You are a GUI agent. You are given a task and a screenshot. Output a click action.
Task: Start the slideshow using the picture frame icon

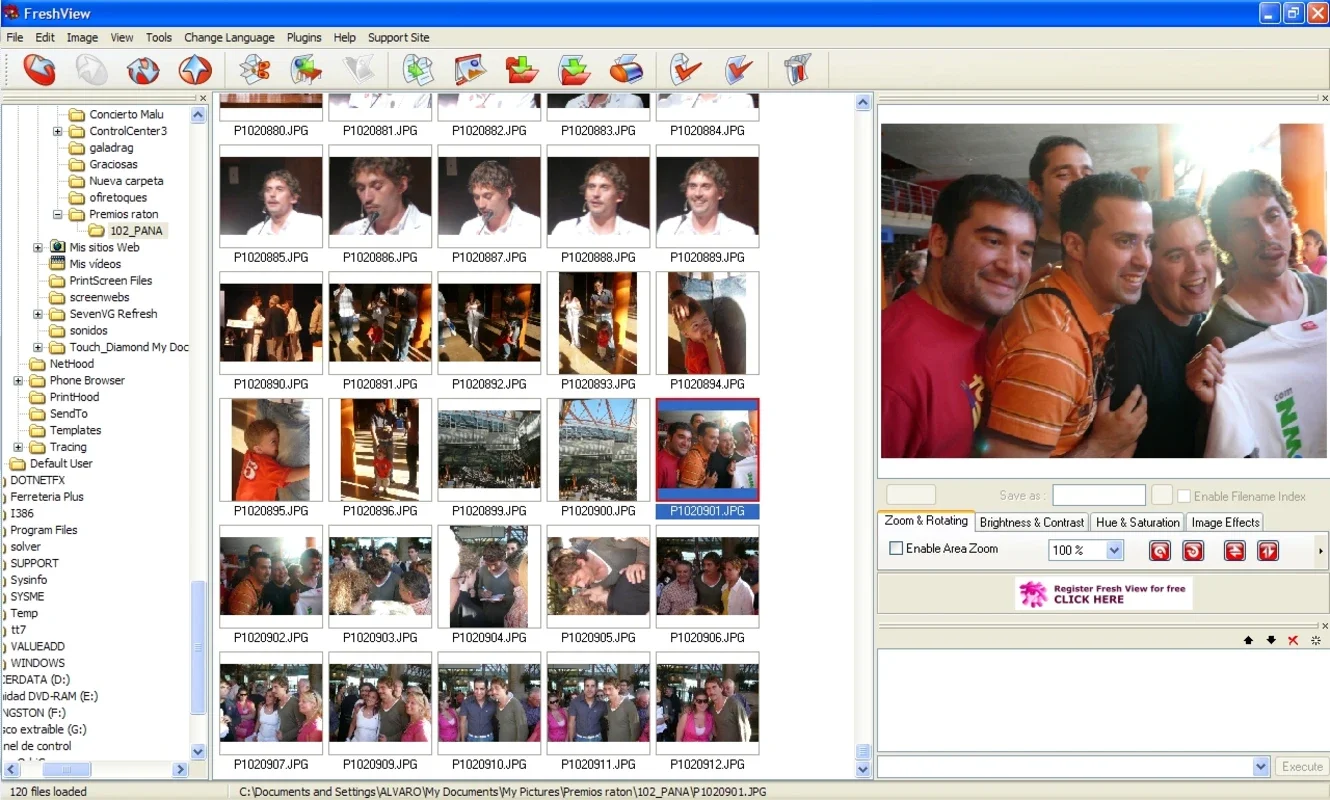[x=470, y=70]
